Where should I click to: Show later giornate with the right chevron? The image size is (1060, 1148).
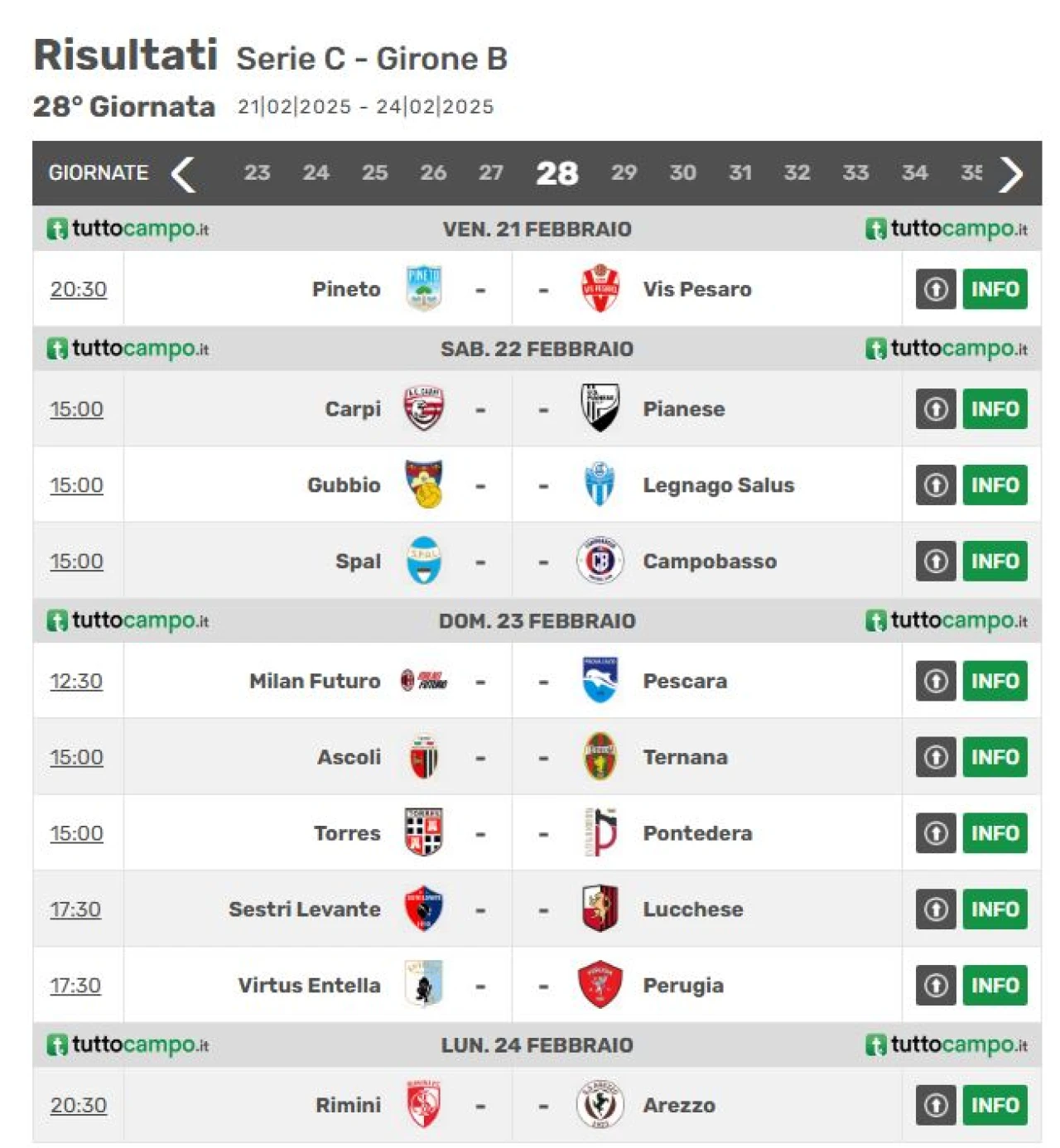pyautogui.click(x=1010, y=174)
